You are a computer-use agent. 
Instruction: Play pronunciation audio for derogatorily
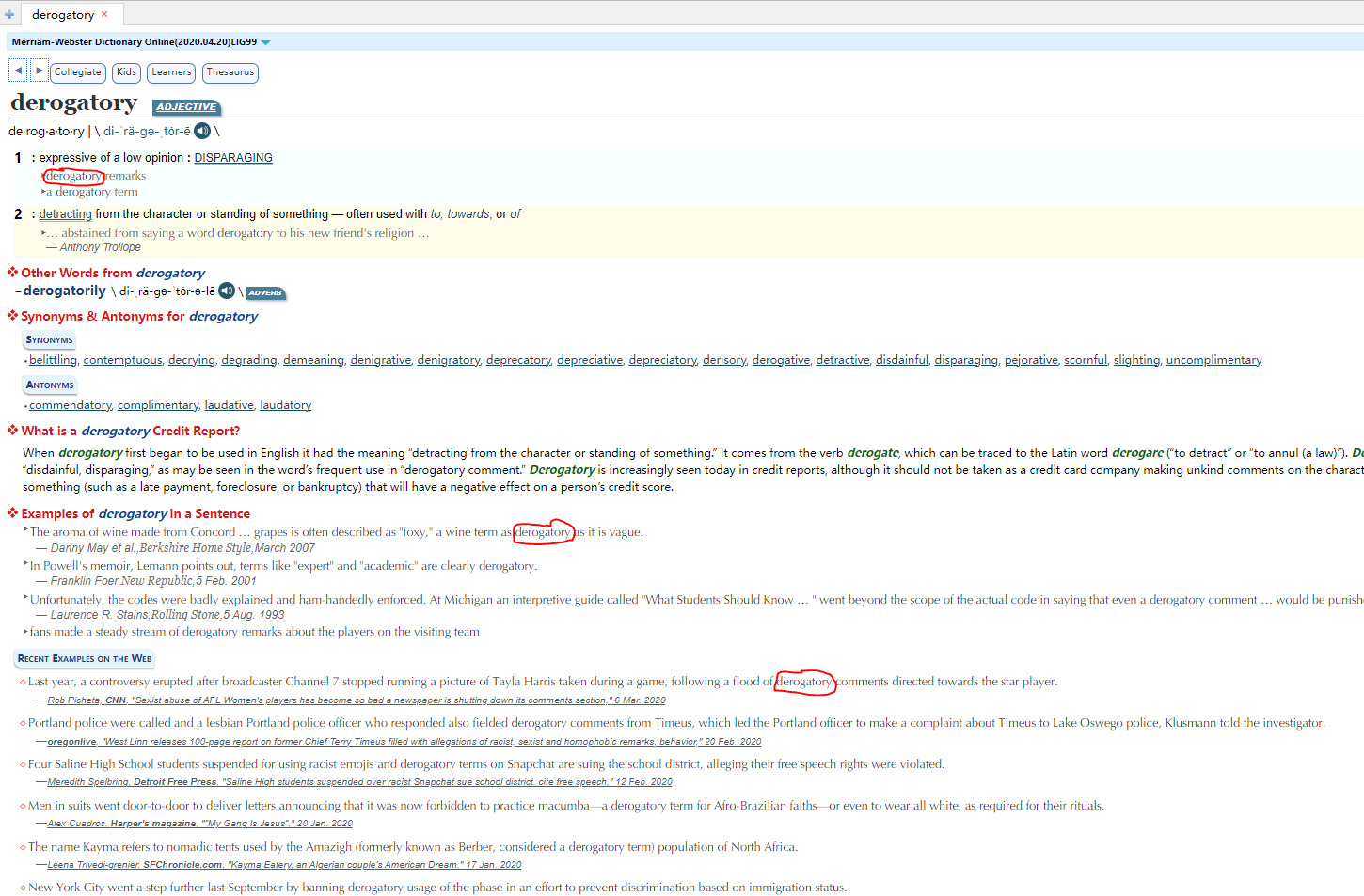227,291
